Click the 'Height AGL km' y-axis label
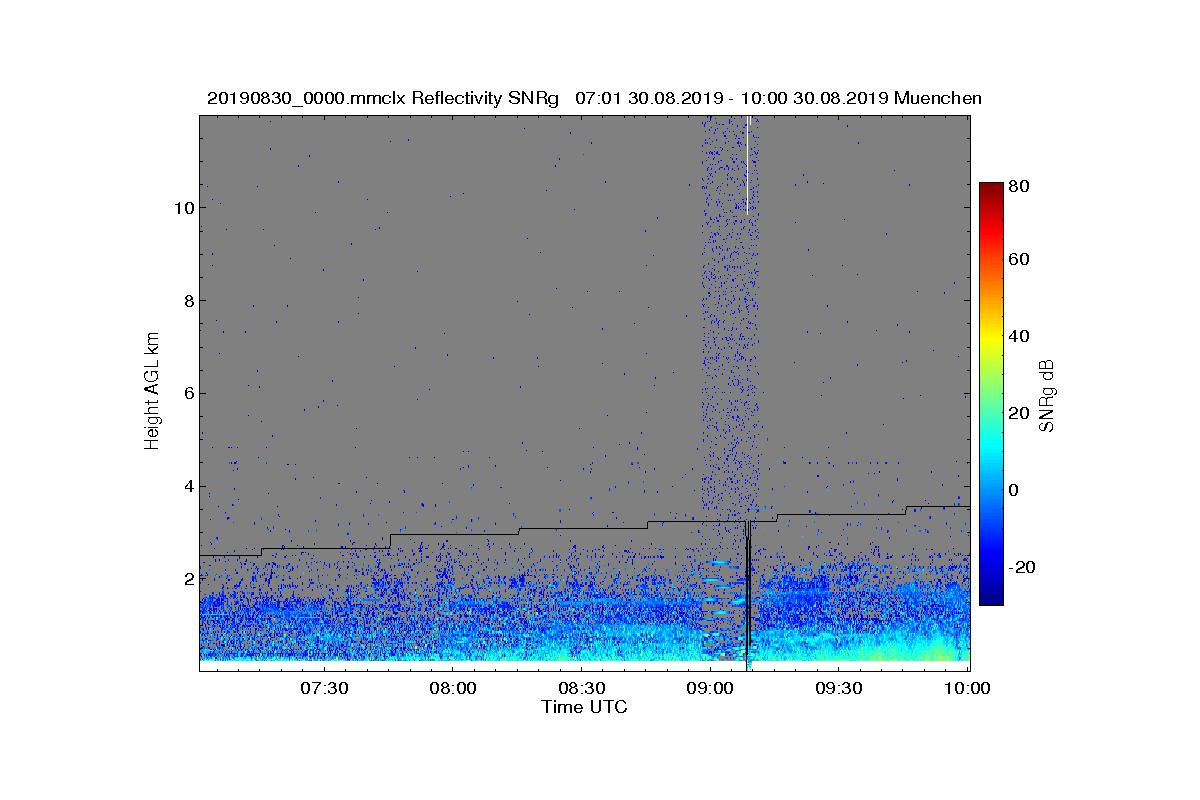 point(152,392)
